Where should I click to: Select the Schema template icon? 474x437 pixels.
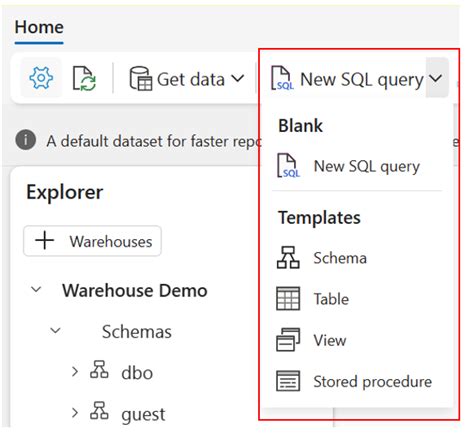(288, 258)
